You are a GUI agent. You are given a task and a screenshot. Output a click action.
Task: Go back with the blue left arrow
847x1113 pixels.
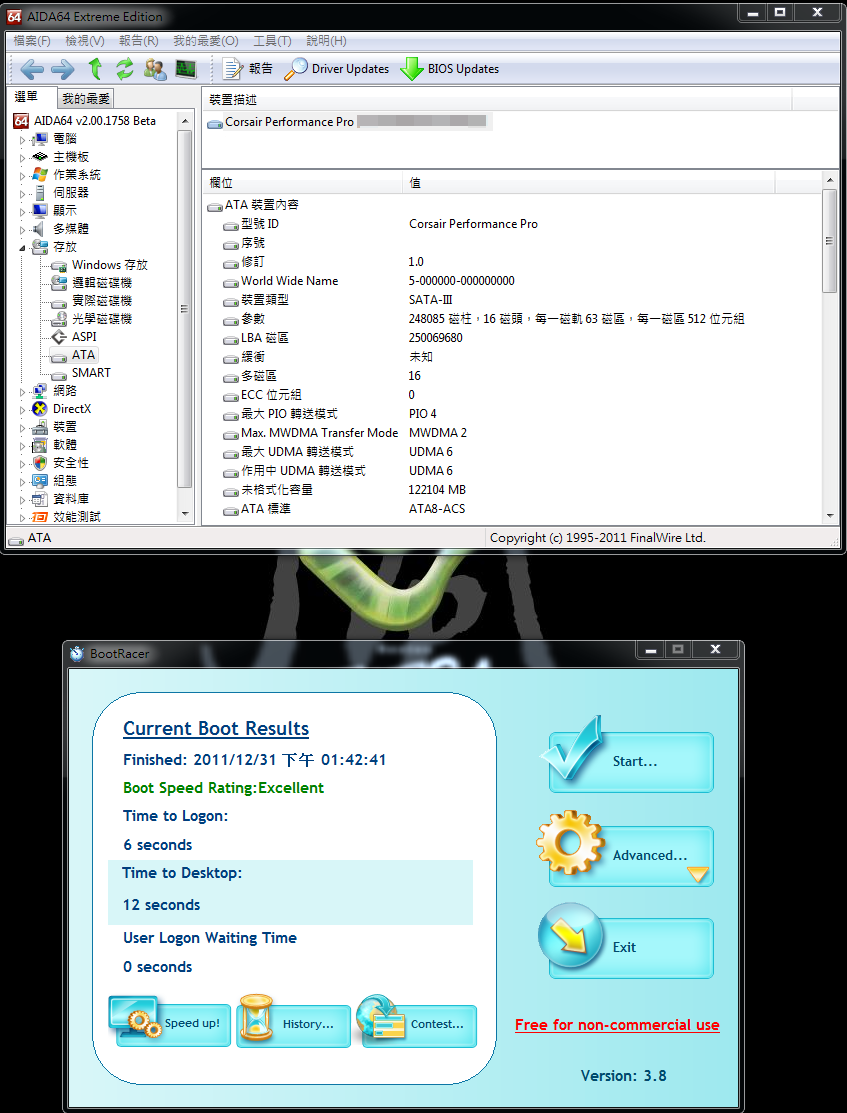point(32,69)
